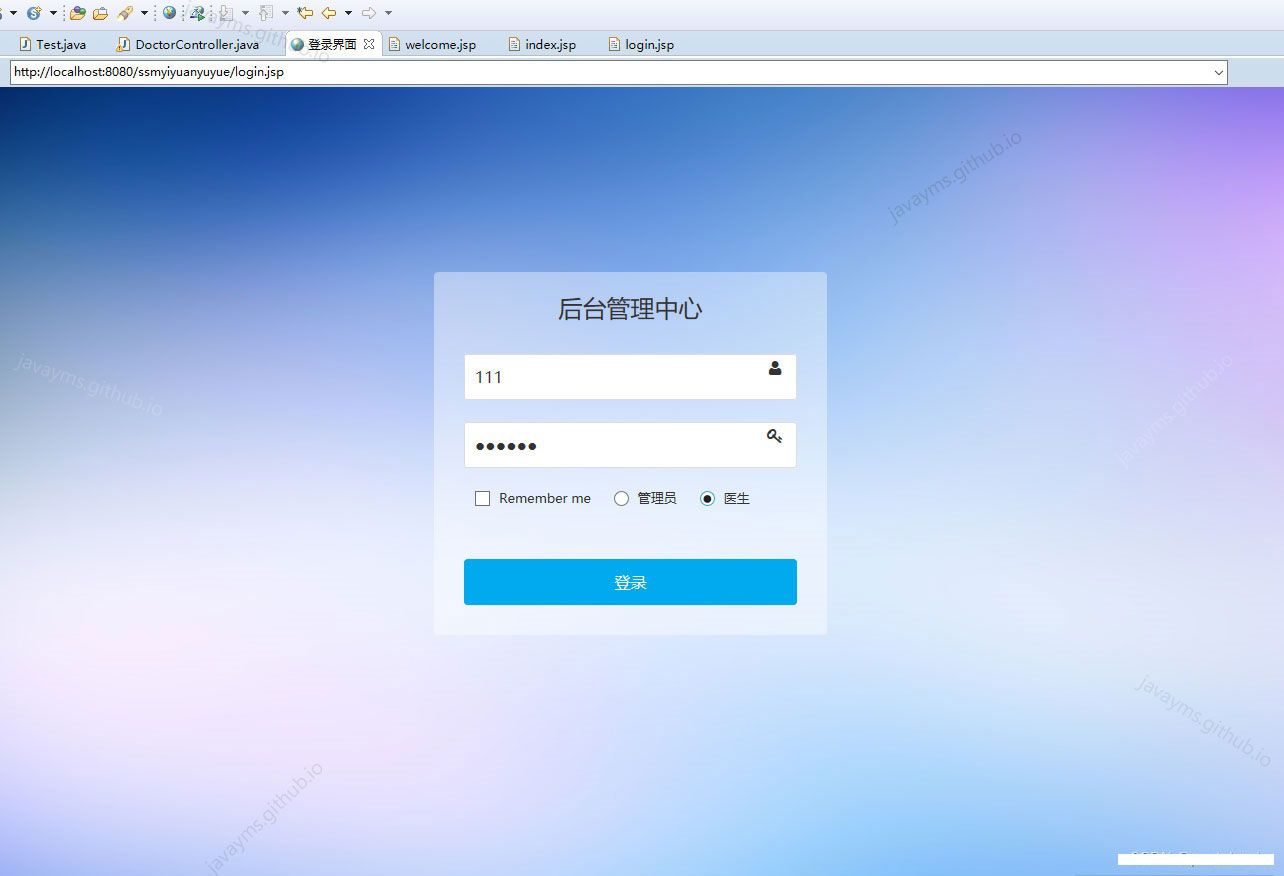The height and width of the screenshot is (876, 1284).
Task: Click the password key icon in login form
Action: click(x=774, y=436)
